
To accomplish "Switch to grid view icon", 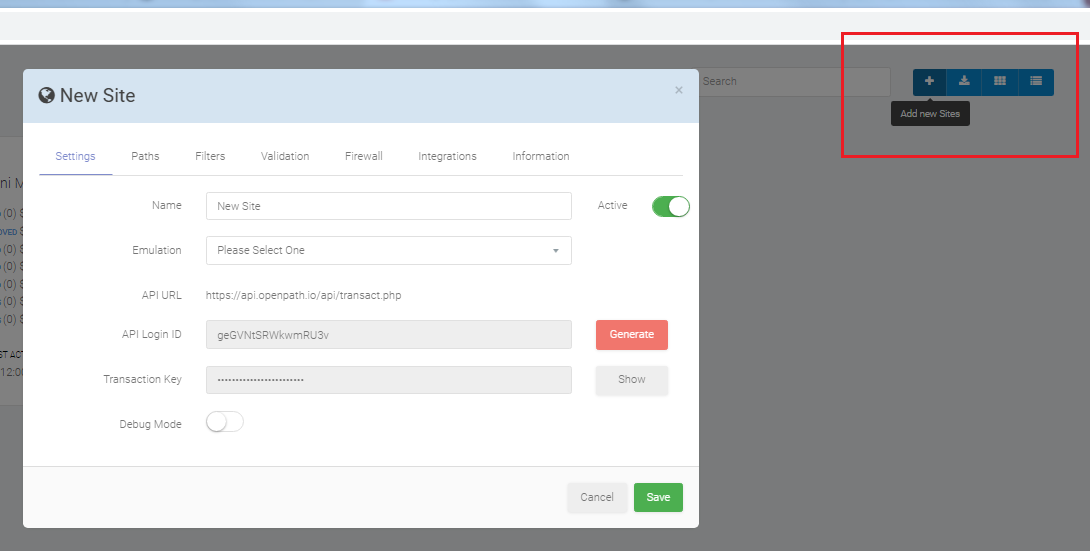I will 1000,81.
